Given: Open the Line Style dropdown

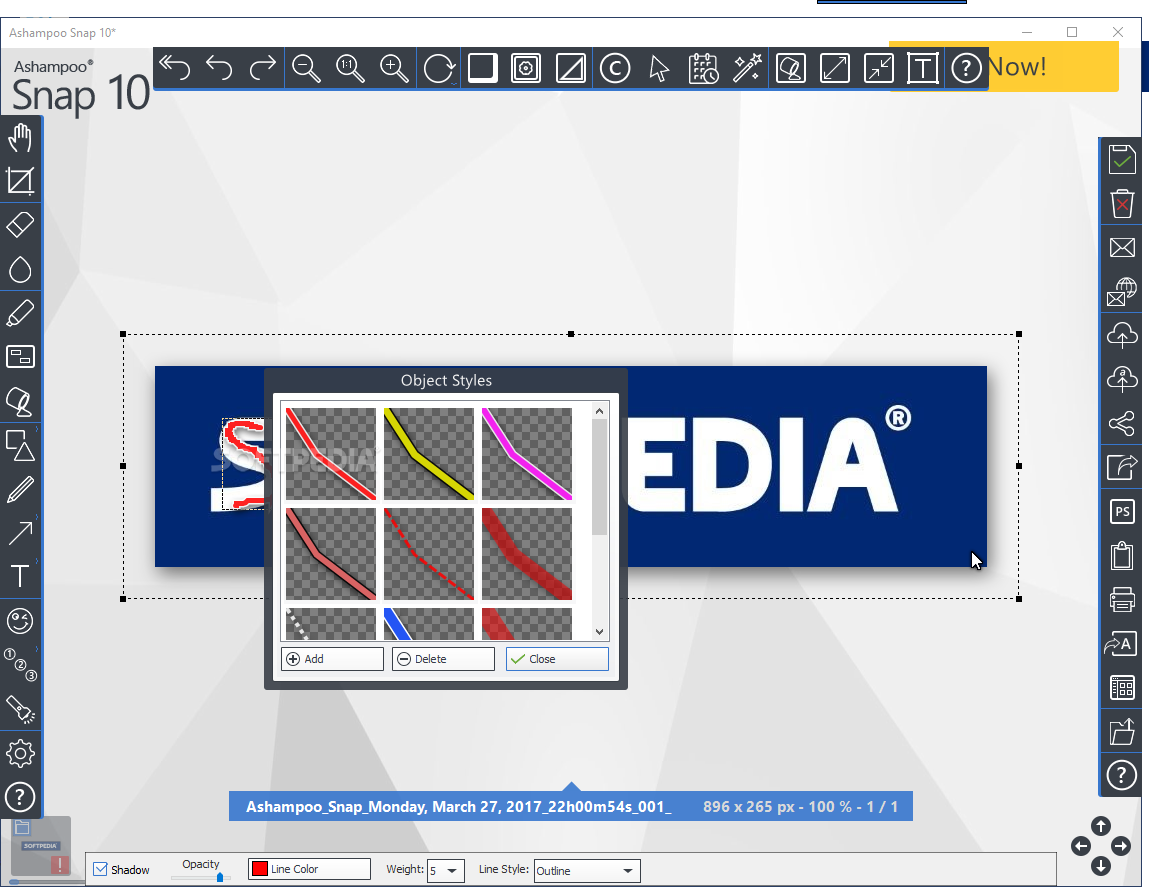Looking at the screenshot, I should click(x=587, y=870).
